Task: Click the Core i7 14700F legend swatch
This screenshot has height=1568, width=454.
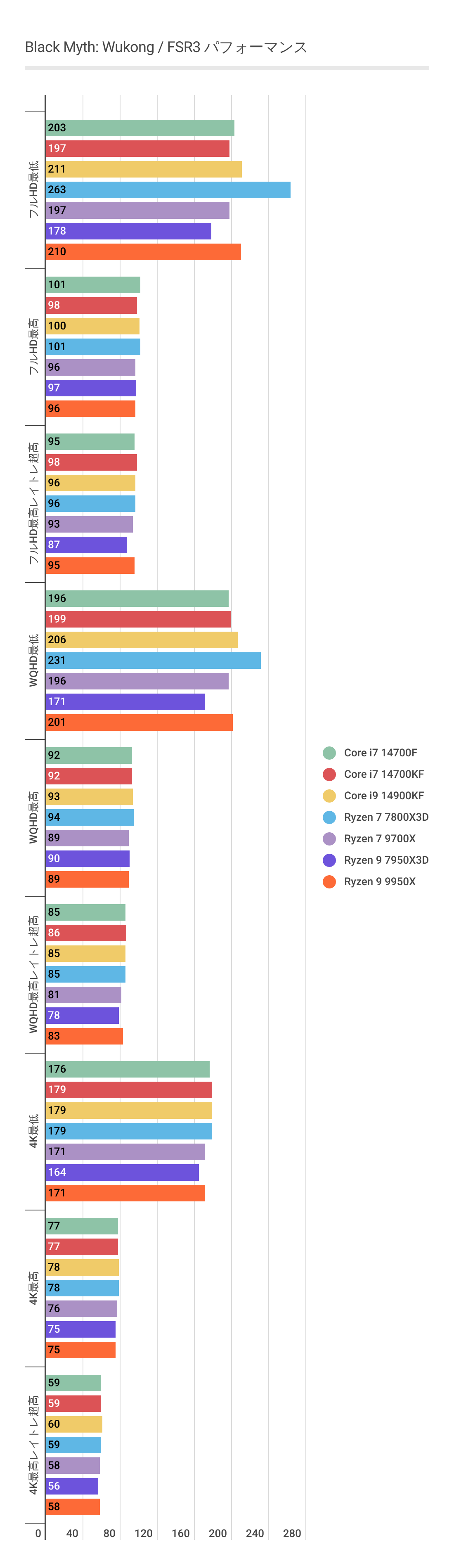Action: click(x=329, y=753)
